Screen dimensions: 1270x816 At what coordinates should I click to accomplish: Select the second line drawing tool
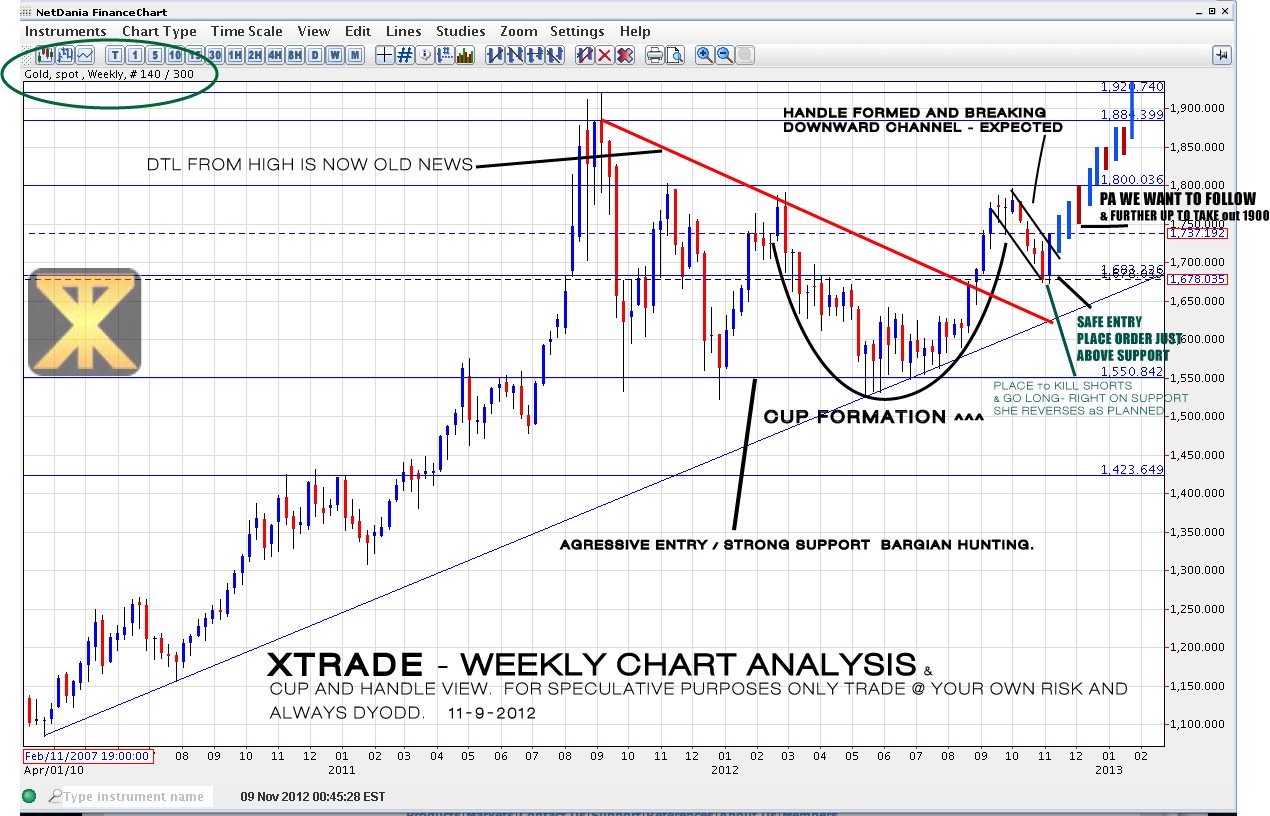[x=514, y=55]
